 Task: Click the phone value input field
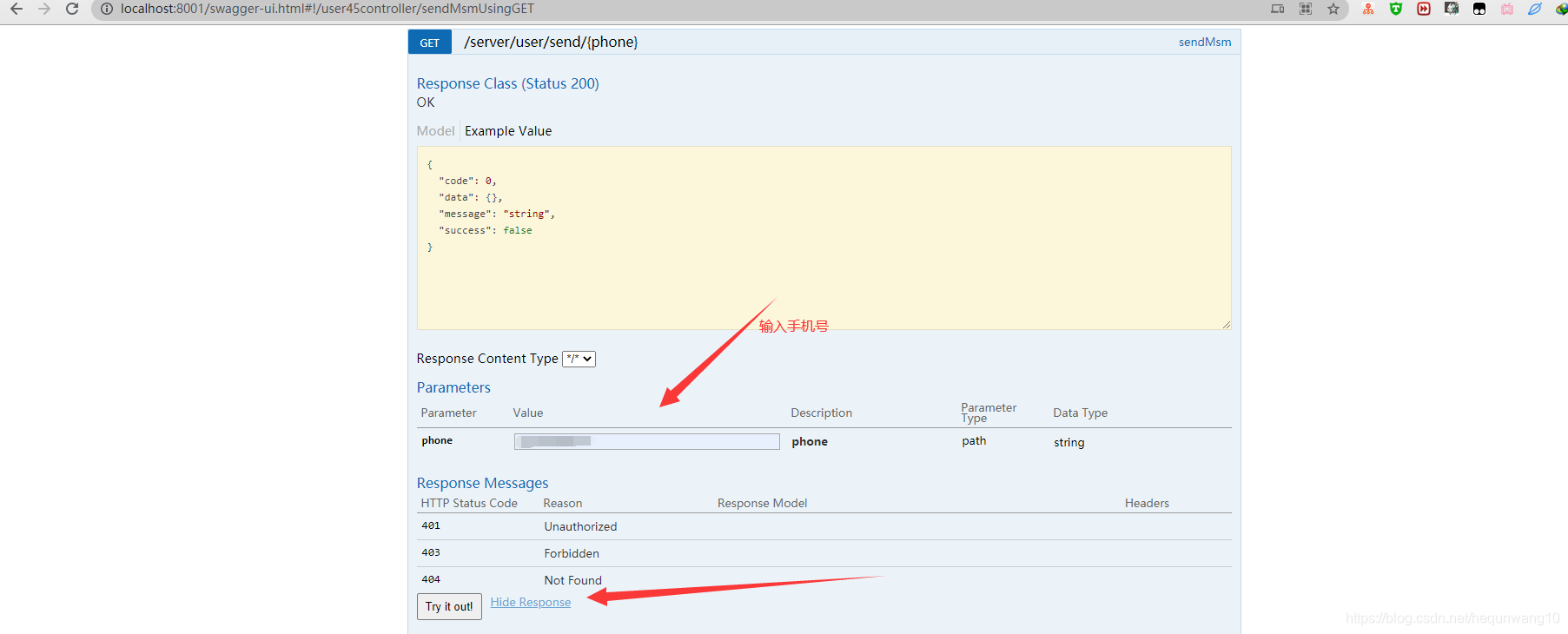coord(647,441)
